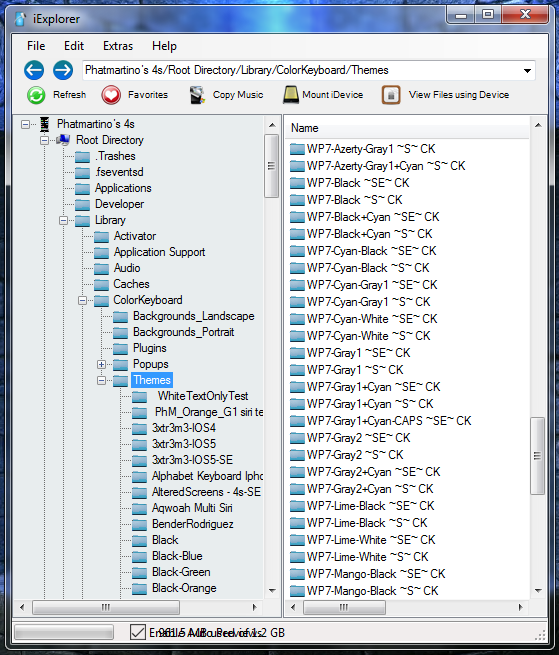Click the tree pane vertical scrollbar thumb
The width and height of the screenshot is (559, 655).
(x=272, y=166)
